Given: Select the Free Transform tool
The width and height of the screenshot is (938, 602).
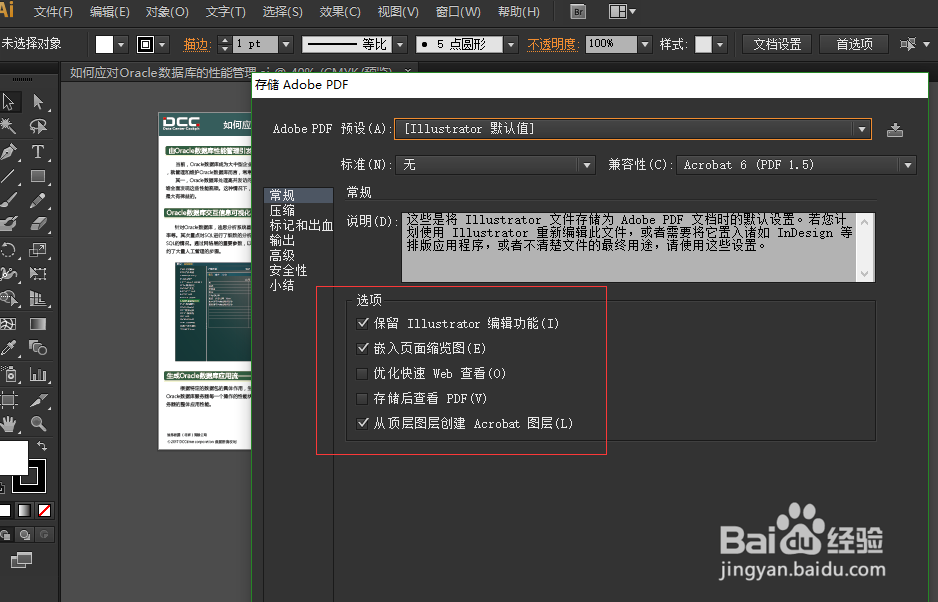Looking at the screenshot, I should (38, 273).
